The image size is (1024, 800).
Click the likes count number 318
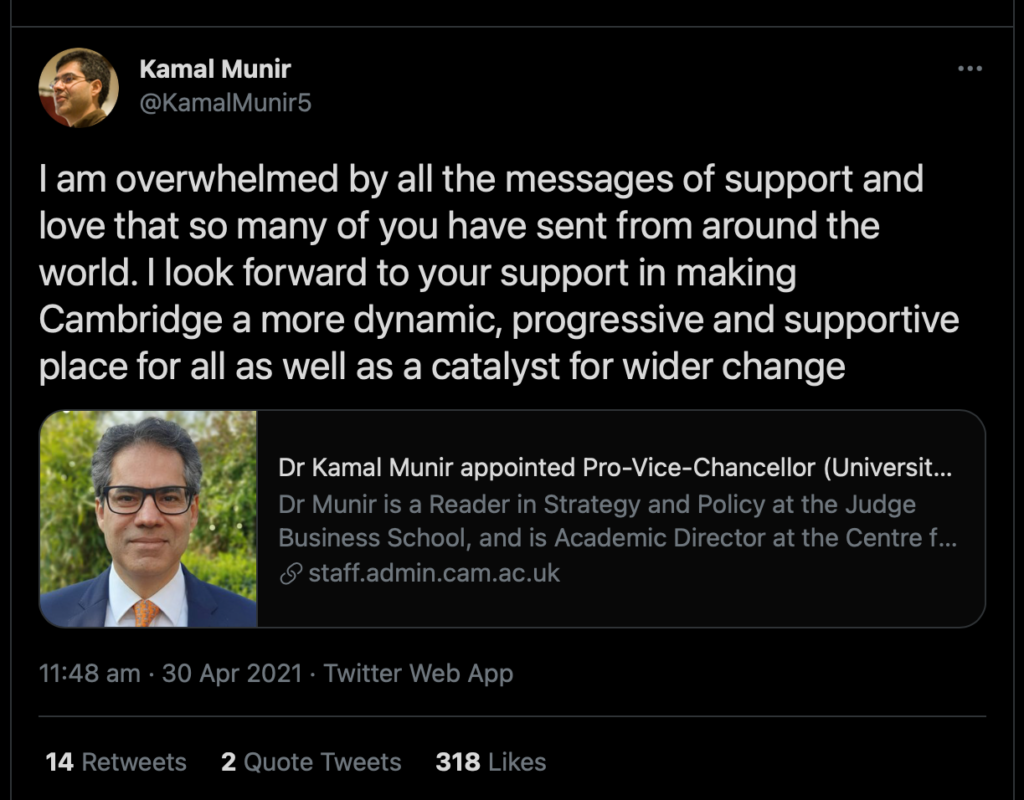[458, 762]
